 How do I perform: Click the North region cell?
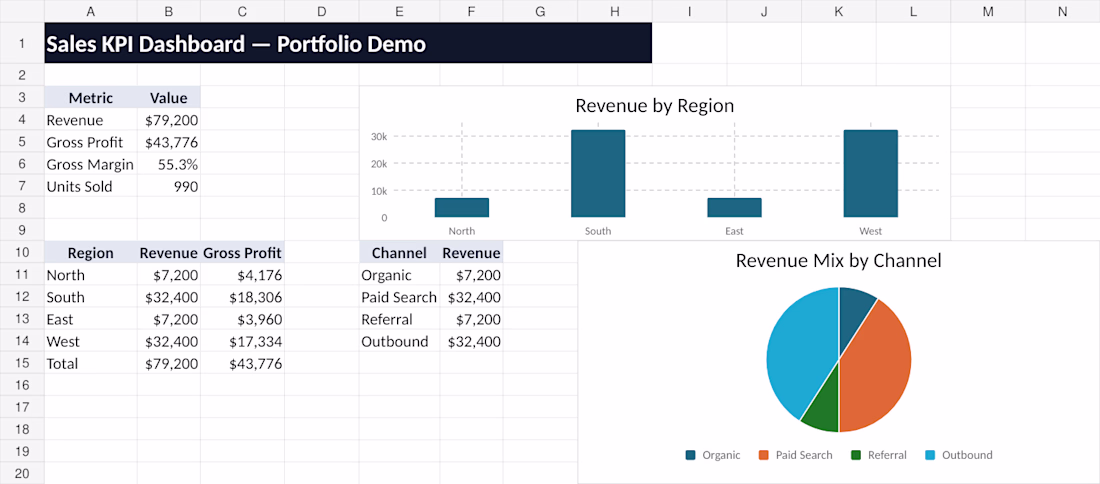(x=90, y=275)
